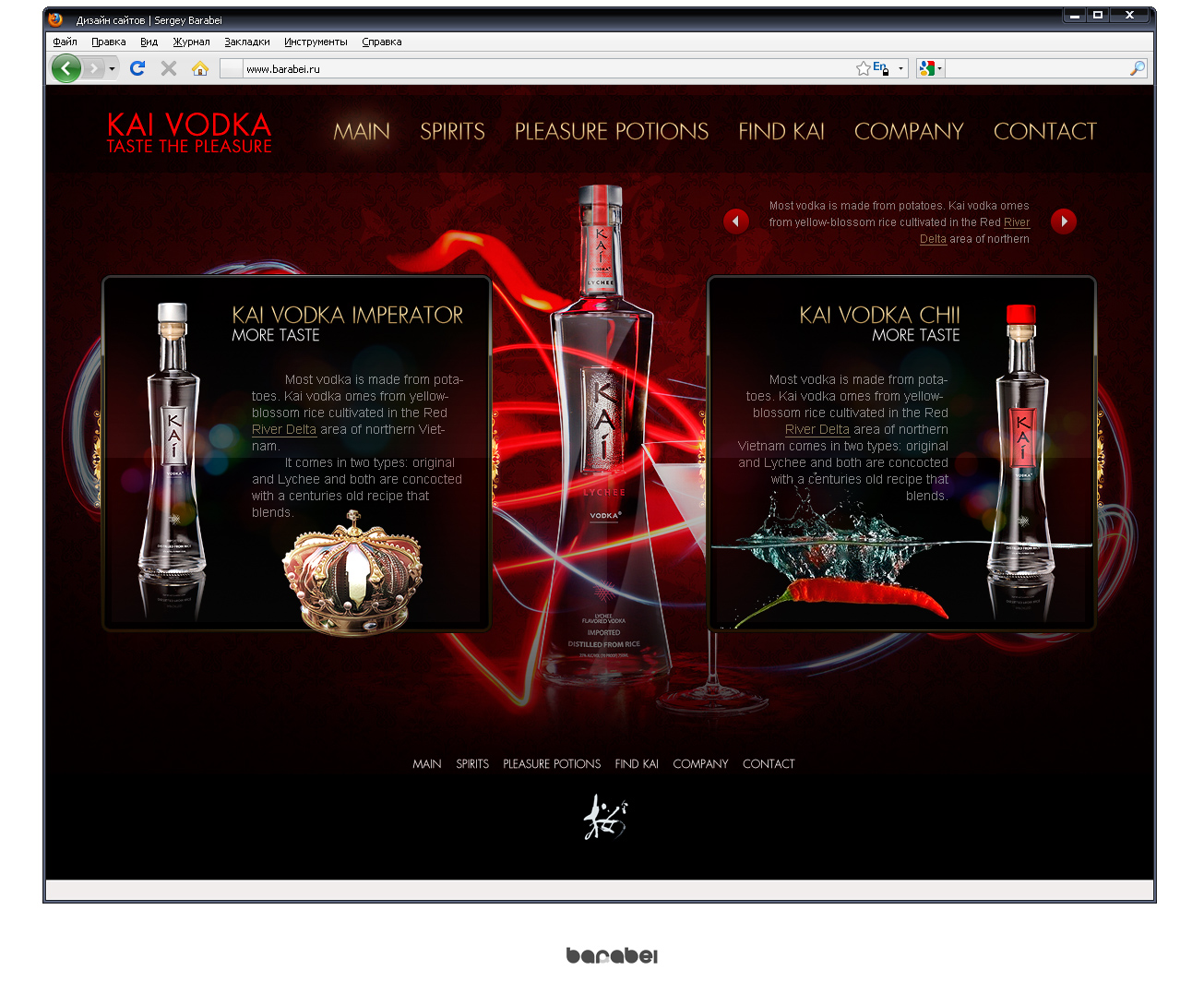This screenshot has width=1204, height=1006.
Task: Open the Инструменты menu
Action: tap(316, 42)
